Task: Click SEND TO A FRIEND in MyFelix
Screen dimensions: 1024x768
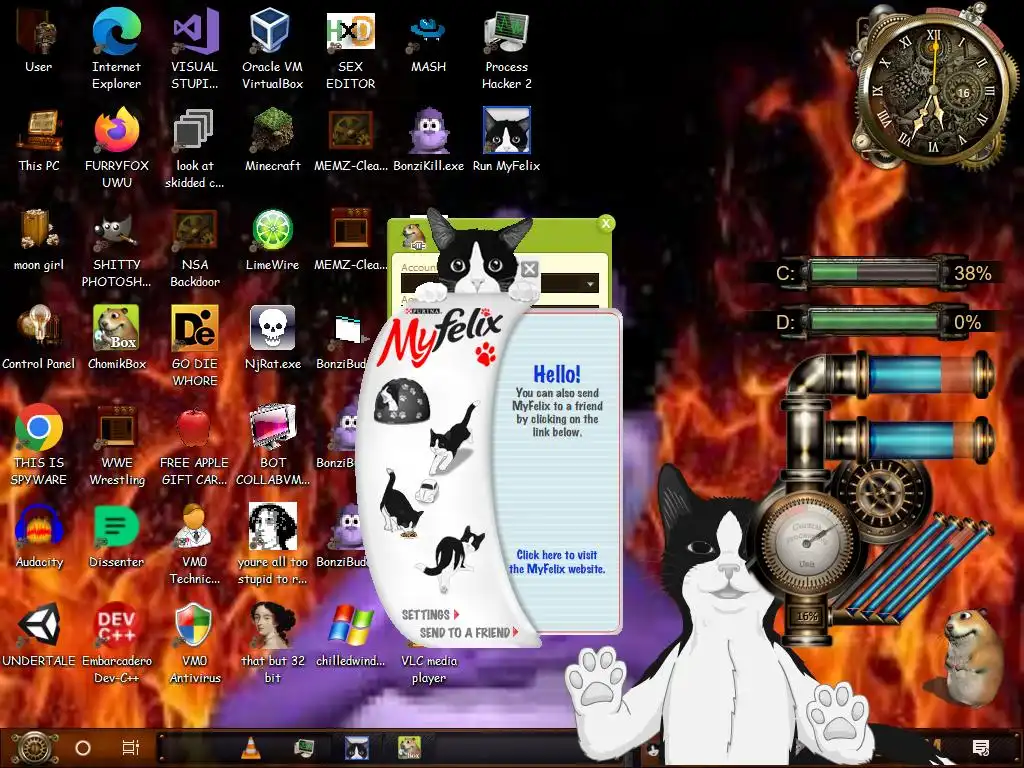Action: tap(469, 632)
